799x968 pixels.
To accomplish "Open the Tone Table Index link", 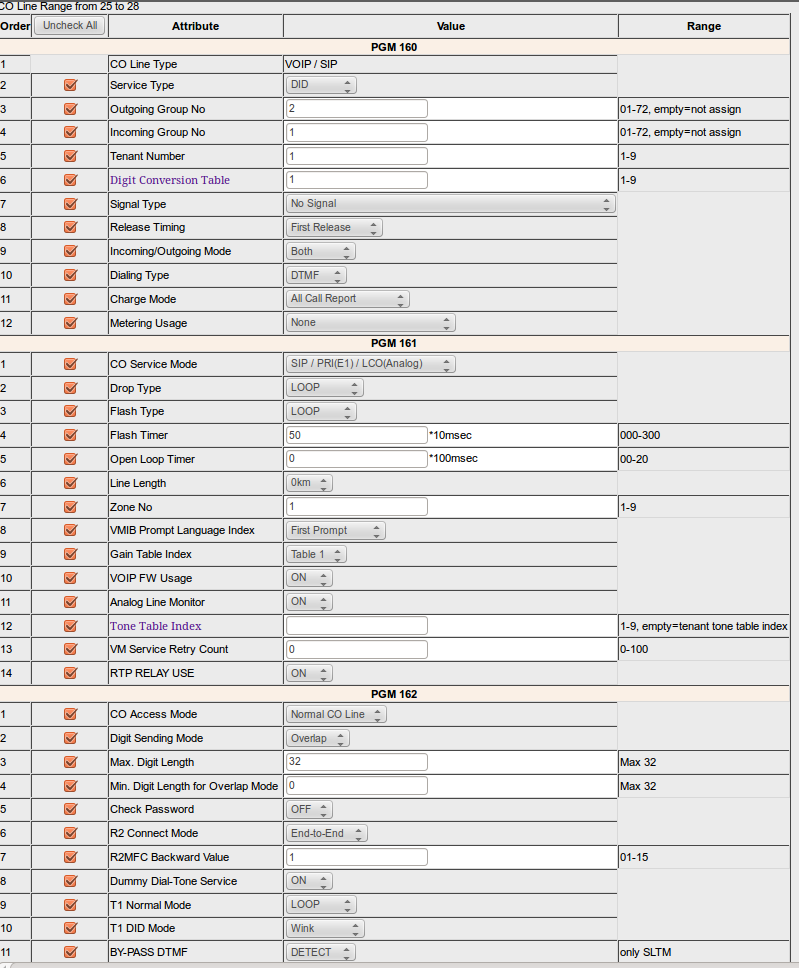I will click(155, 626).
